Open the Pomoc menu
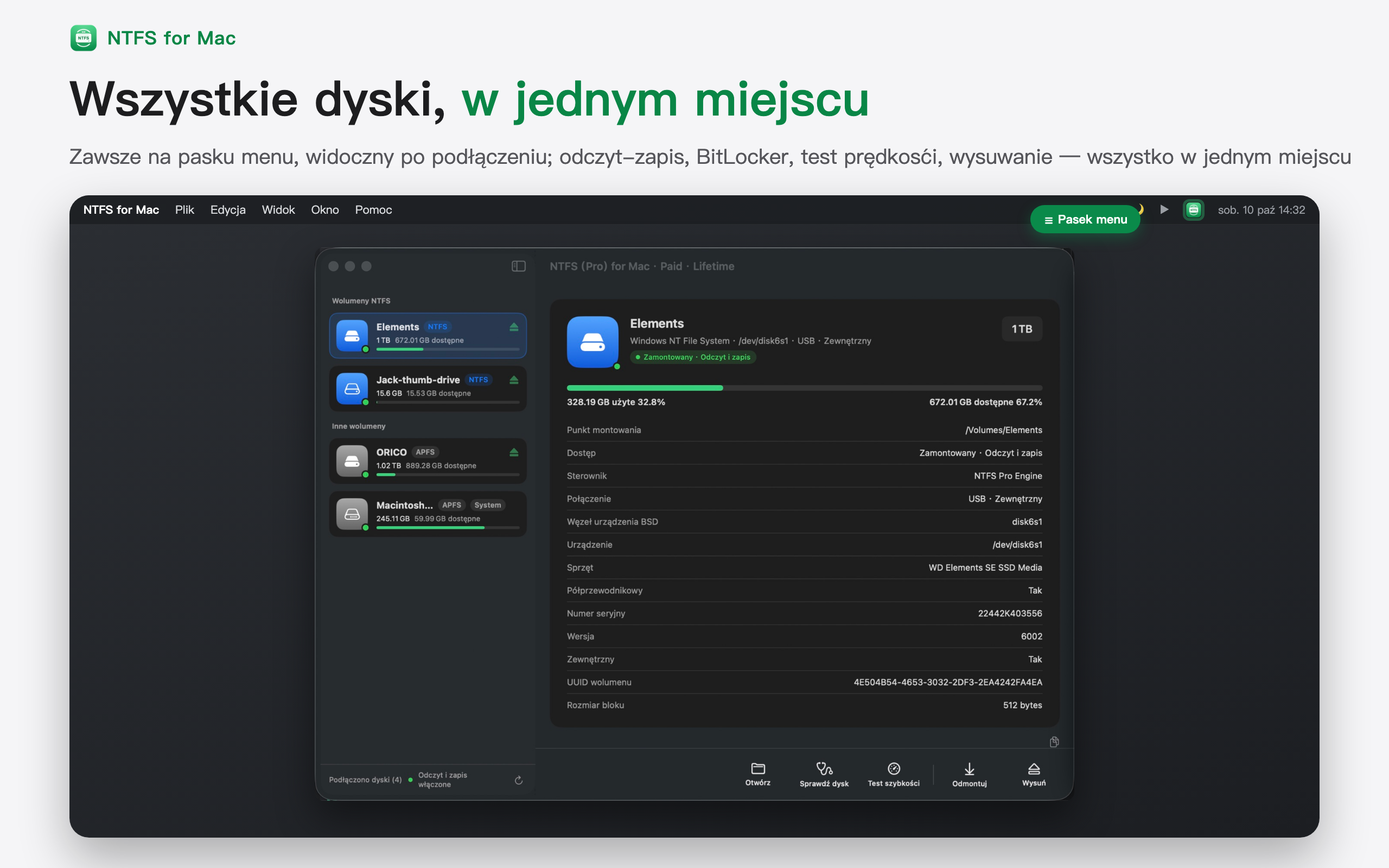The height and width of the screenshot is (868, 1389). pyautogui.click(x=373, y=210)
